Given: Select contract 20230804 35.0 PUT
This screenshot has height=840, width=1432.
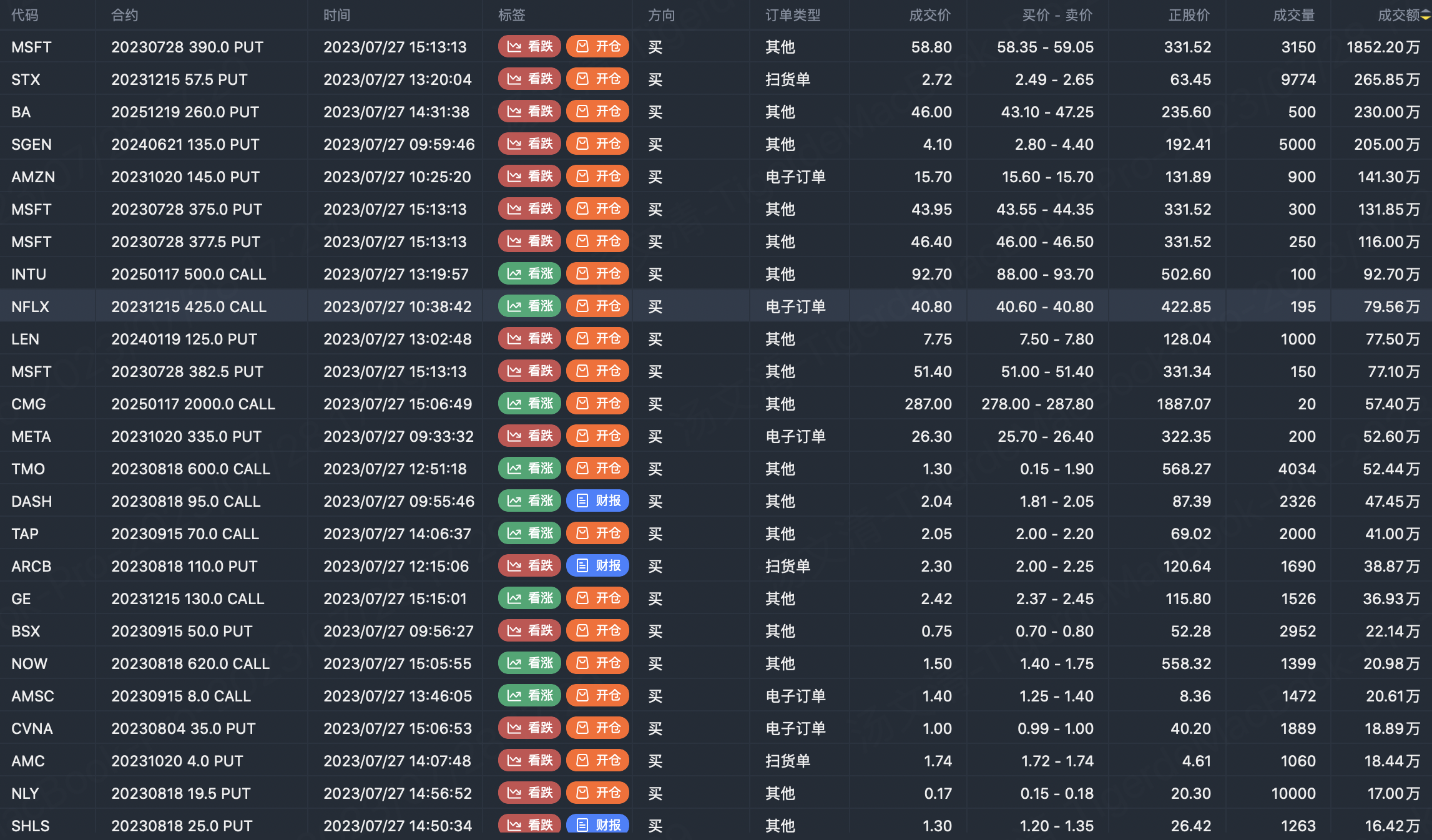Looking at the screenshot, I should (184, 728).
